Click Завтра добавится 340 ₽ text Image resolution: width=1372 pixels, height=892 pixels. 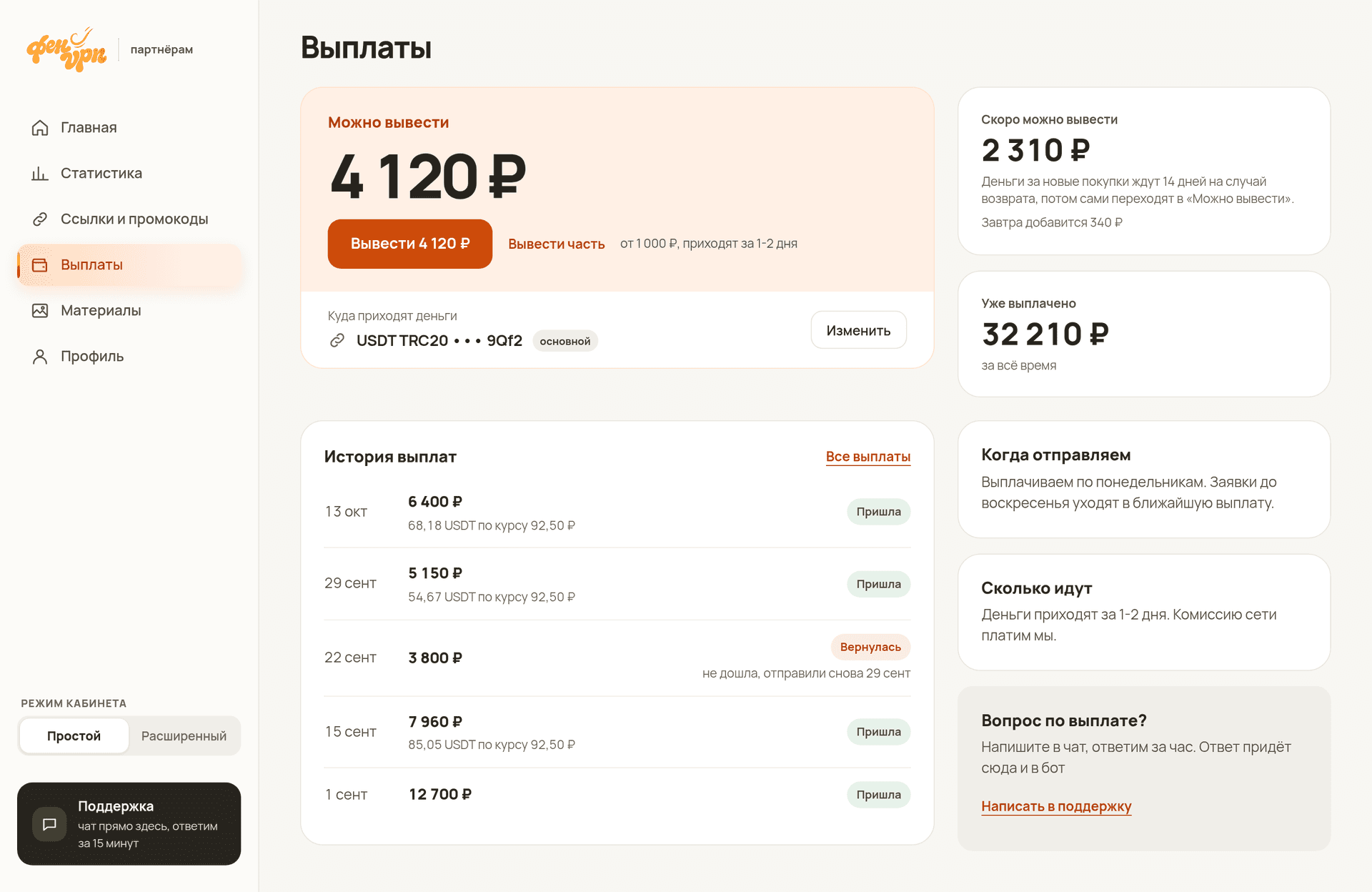[x=1052, y=222]
